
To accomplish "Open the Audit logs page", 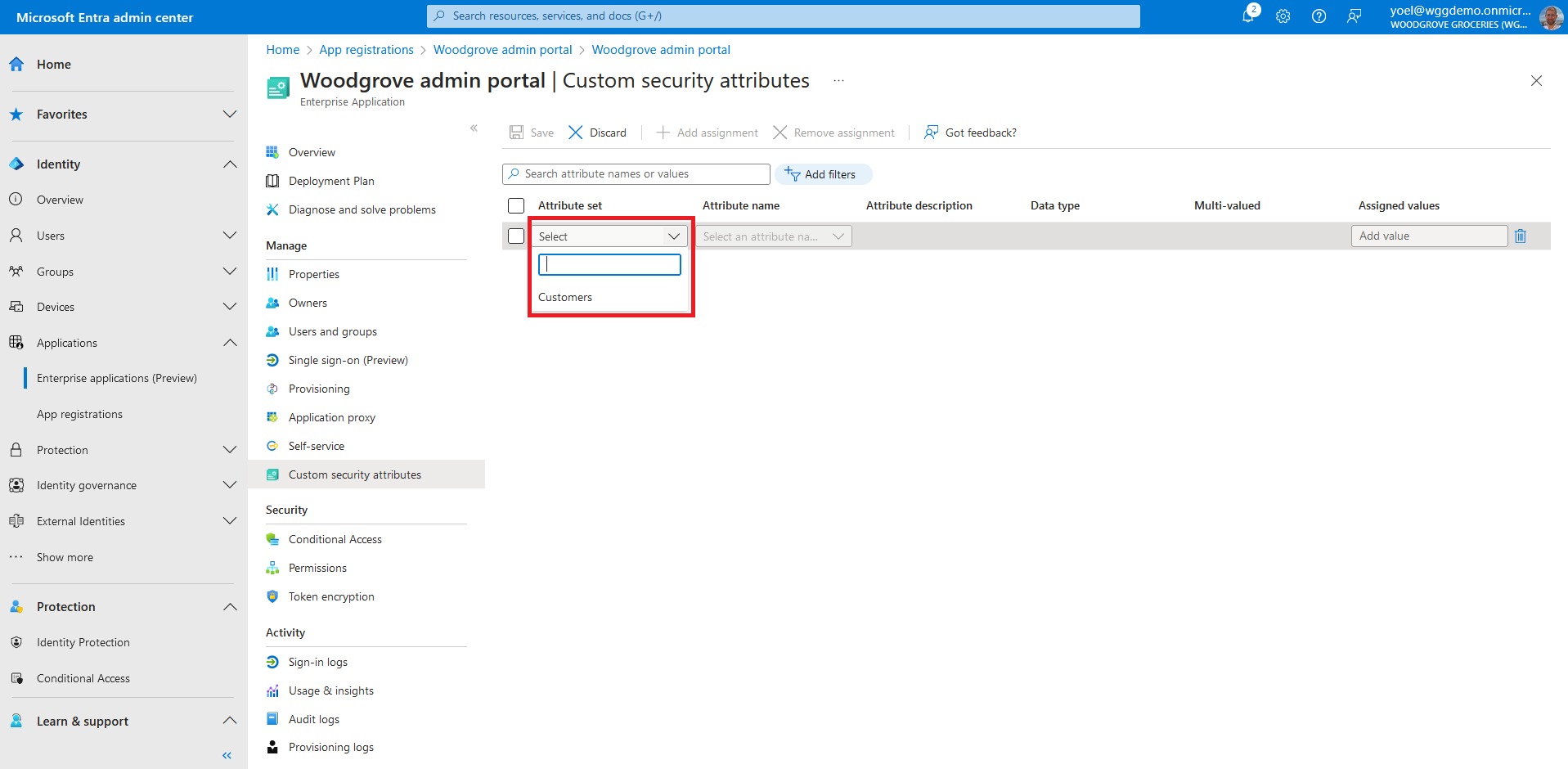I will coord(313,719).
